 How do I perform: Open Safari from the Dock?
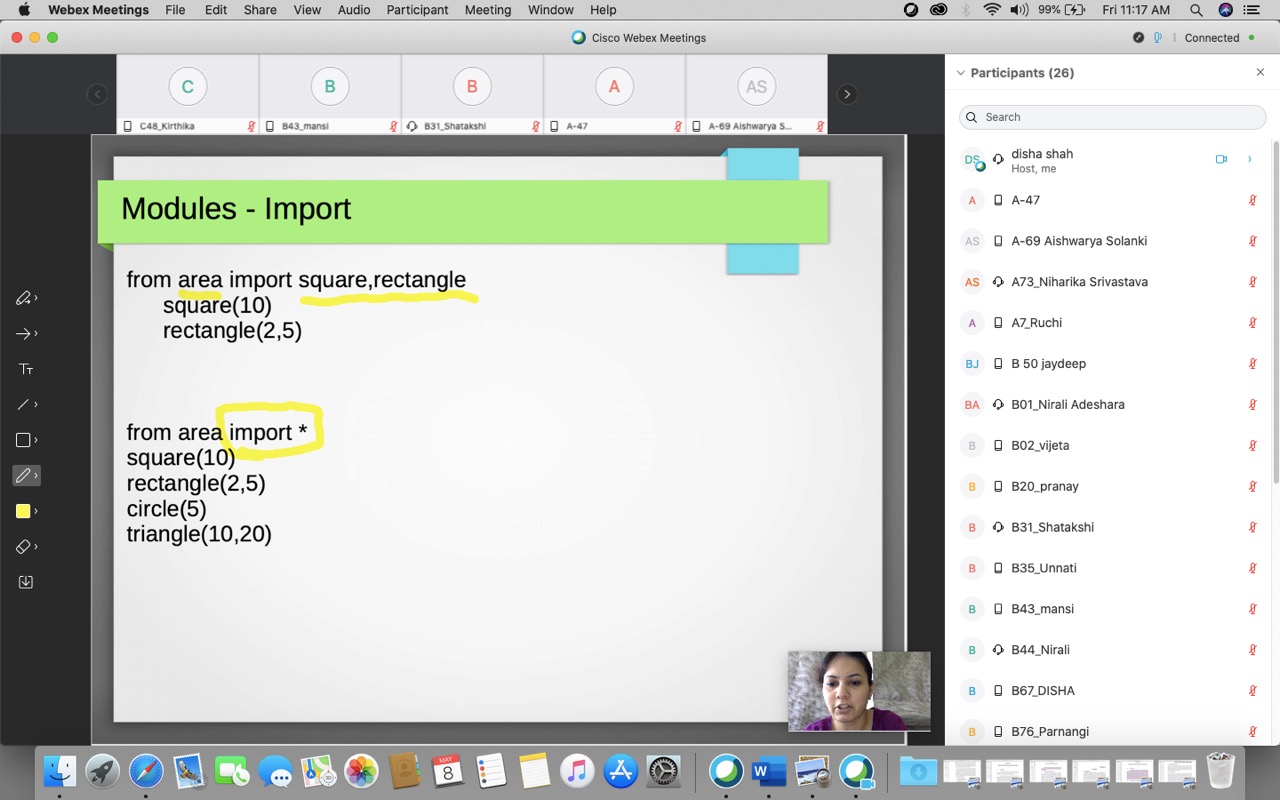pos(146,771)
